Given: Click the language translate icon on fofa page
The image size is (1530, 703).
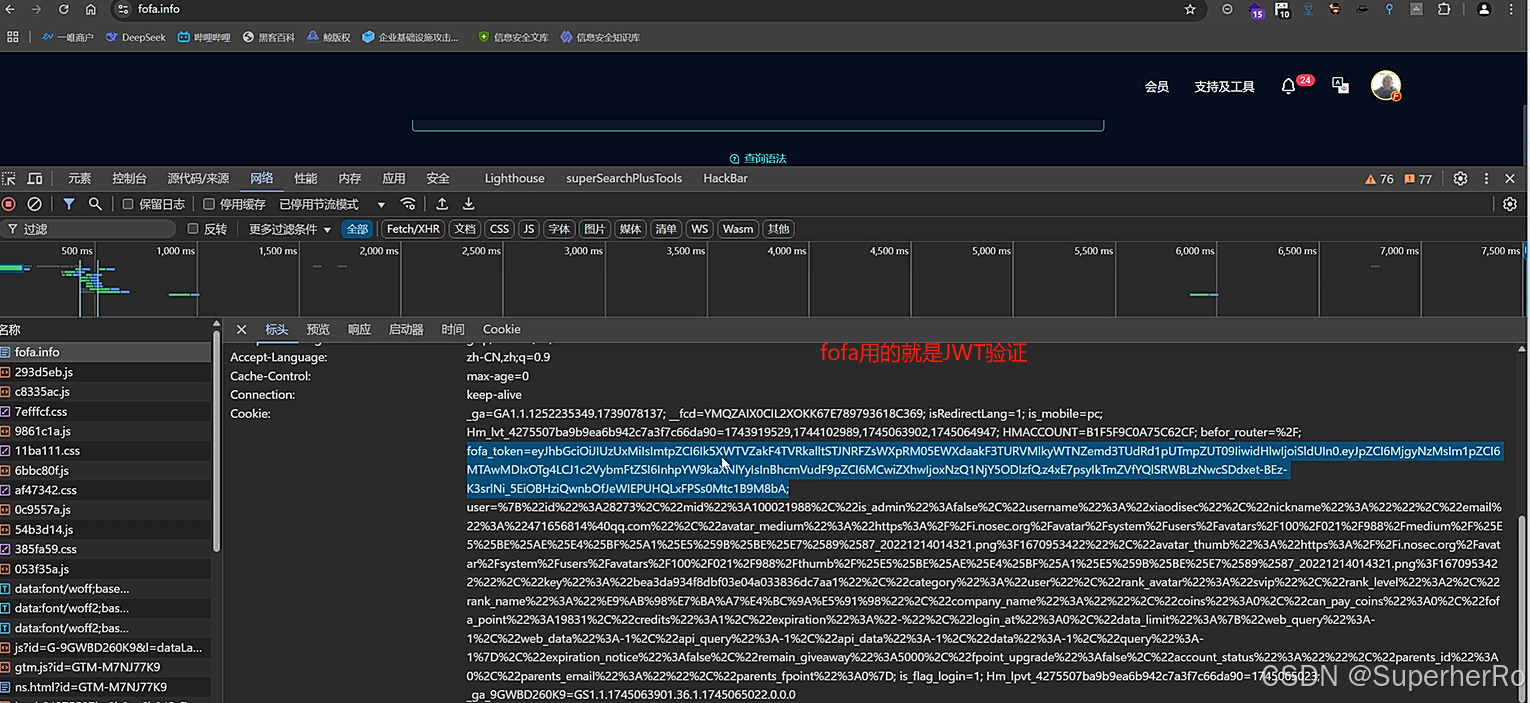Looking at the screenshot, I should (1341, 86).
